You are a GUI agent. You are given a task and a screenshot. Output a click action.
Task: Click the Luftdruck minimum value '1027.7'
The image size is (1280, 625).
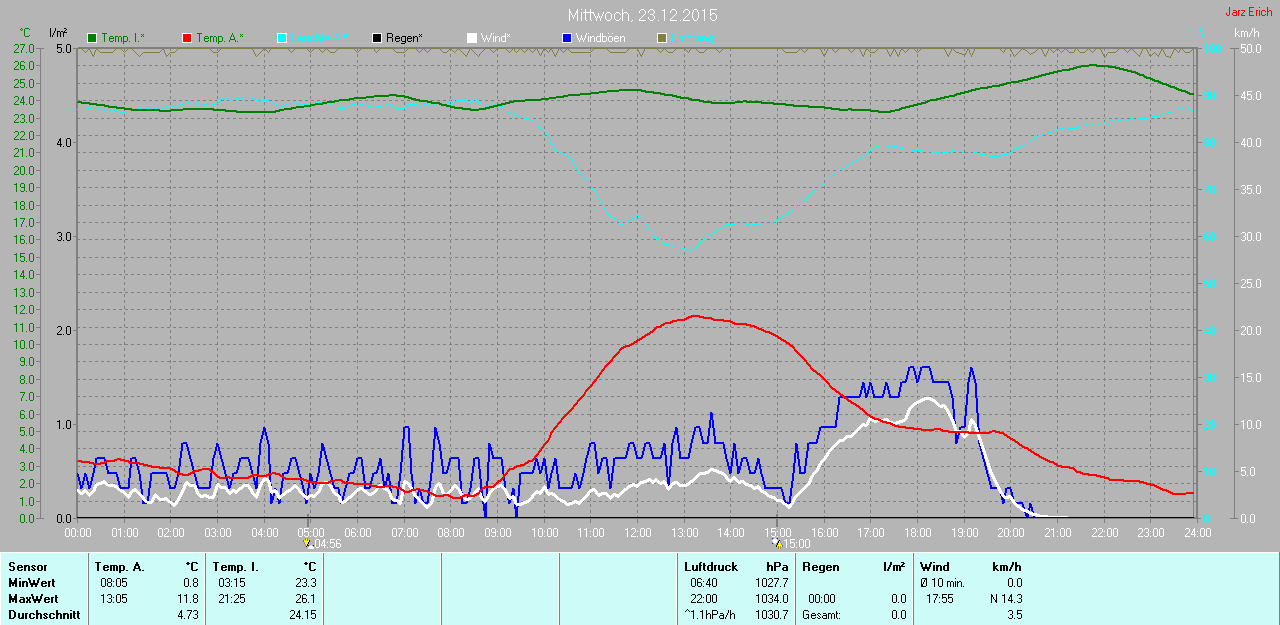(771, 583)
